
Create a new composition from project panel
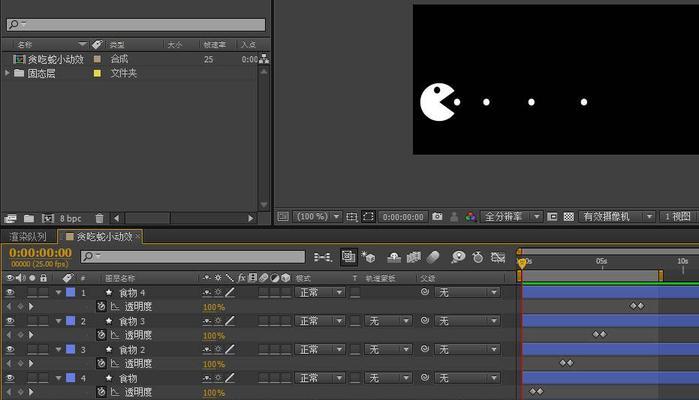pyautogui.click(x=48, y=219)
